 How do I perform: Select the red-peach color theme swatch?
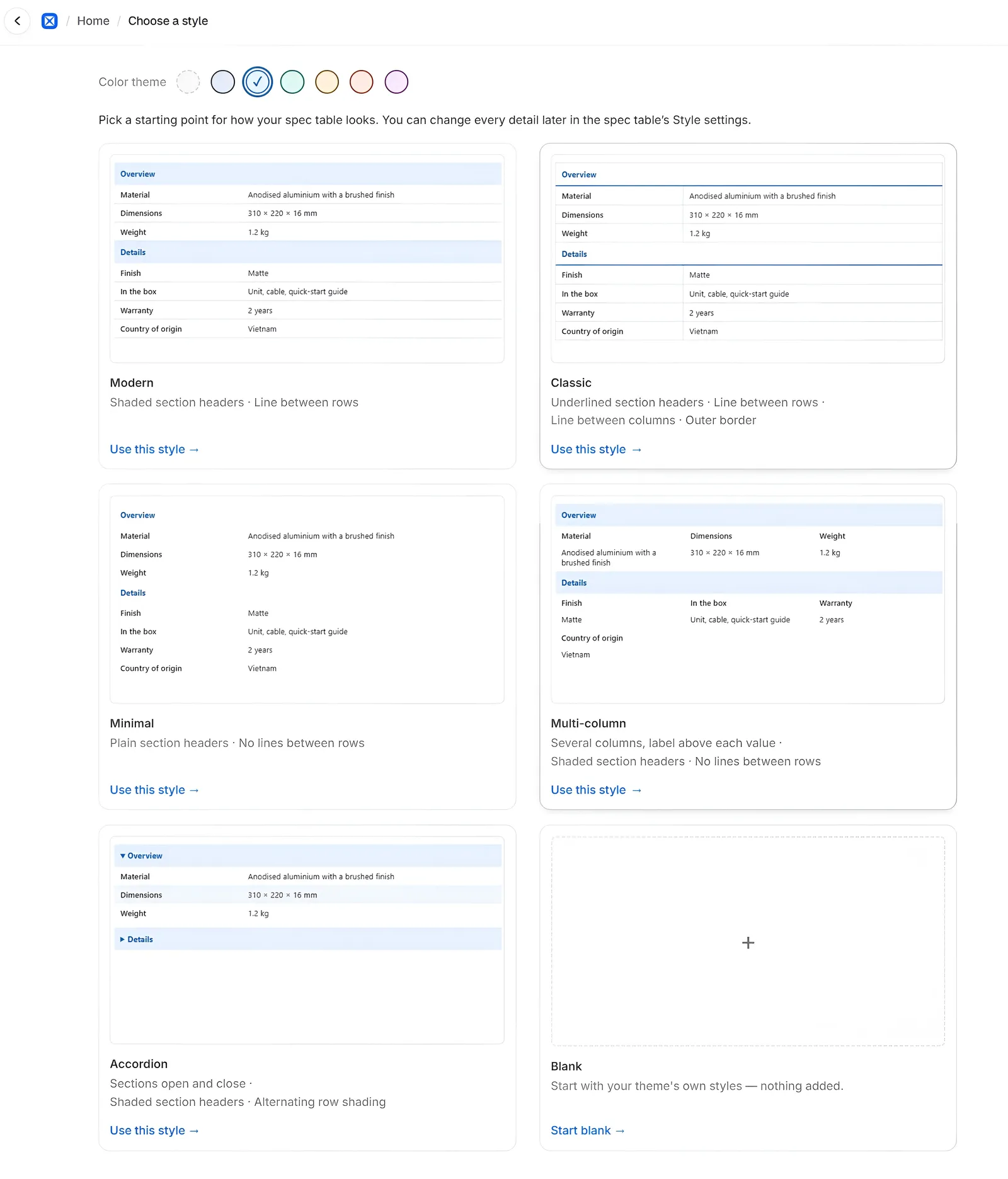pos(362,82)
